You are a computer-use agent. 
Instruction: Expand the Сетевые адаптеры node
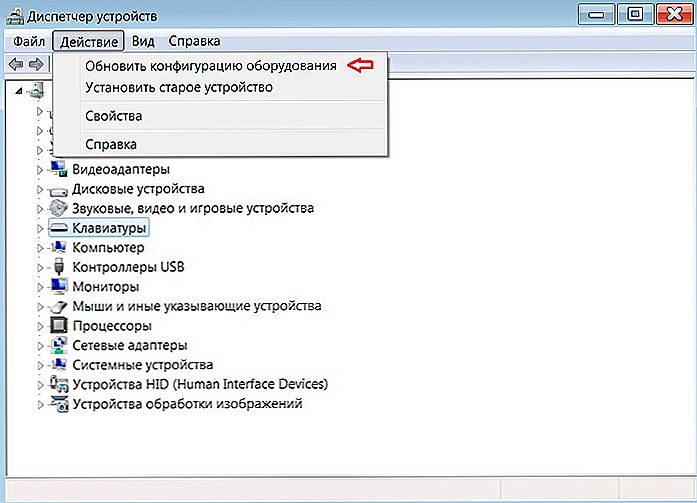click(40, 346)
